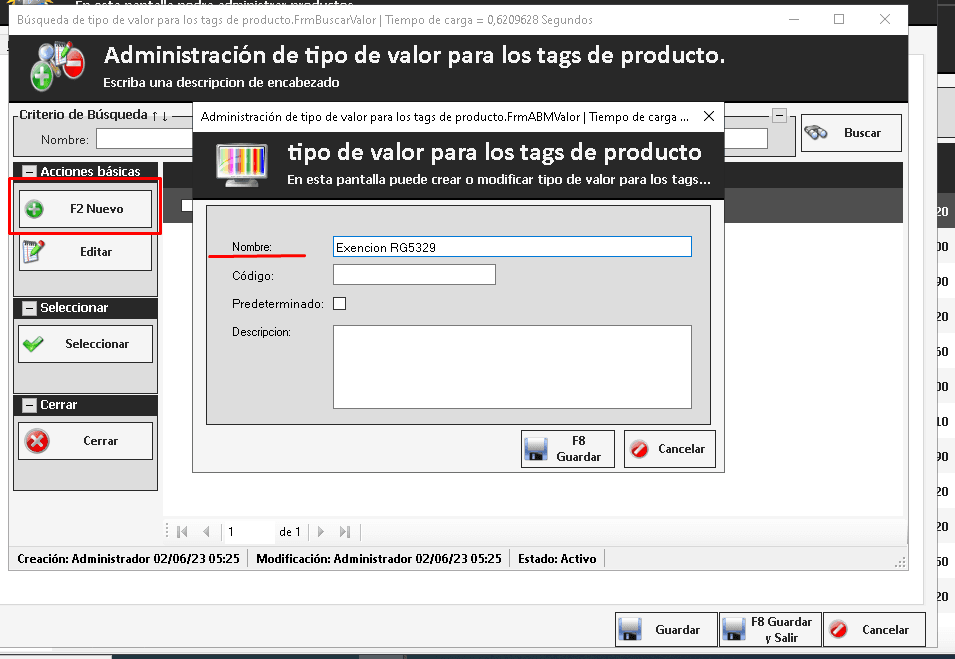This screenshot has height=659, width=955.
Task: Go to last page in pager
Action: 345,532
